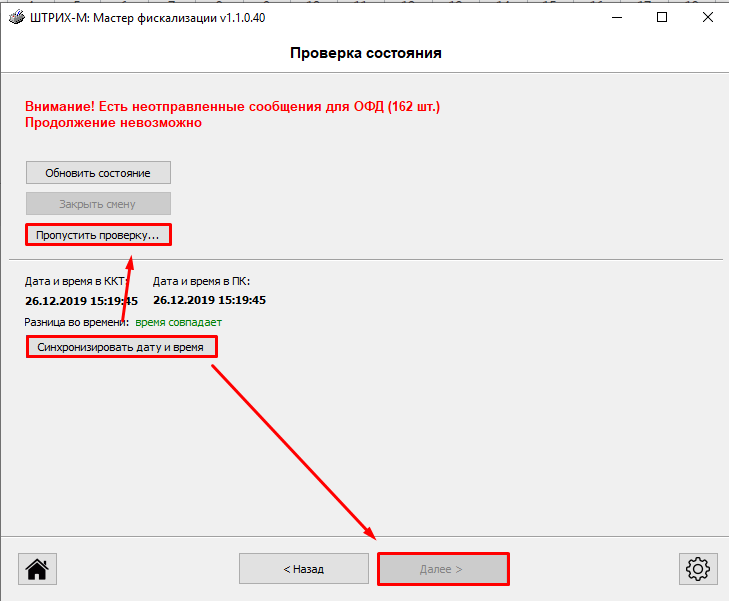Screen dimensions: 729x601
Task: Click the ККТ date and time value
Action: coord(81,300)
